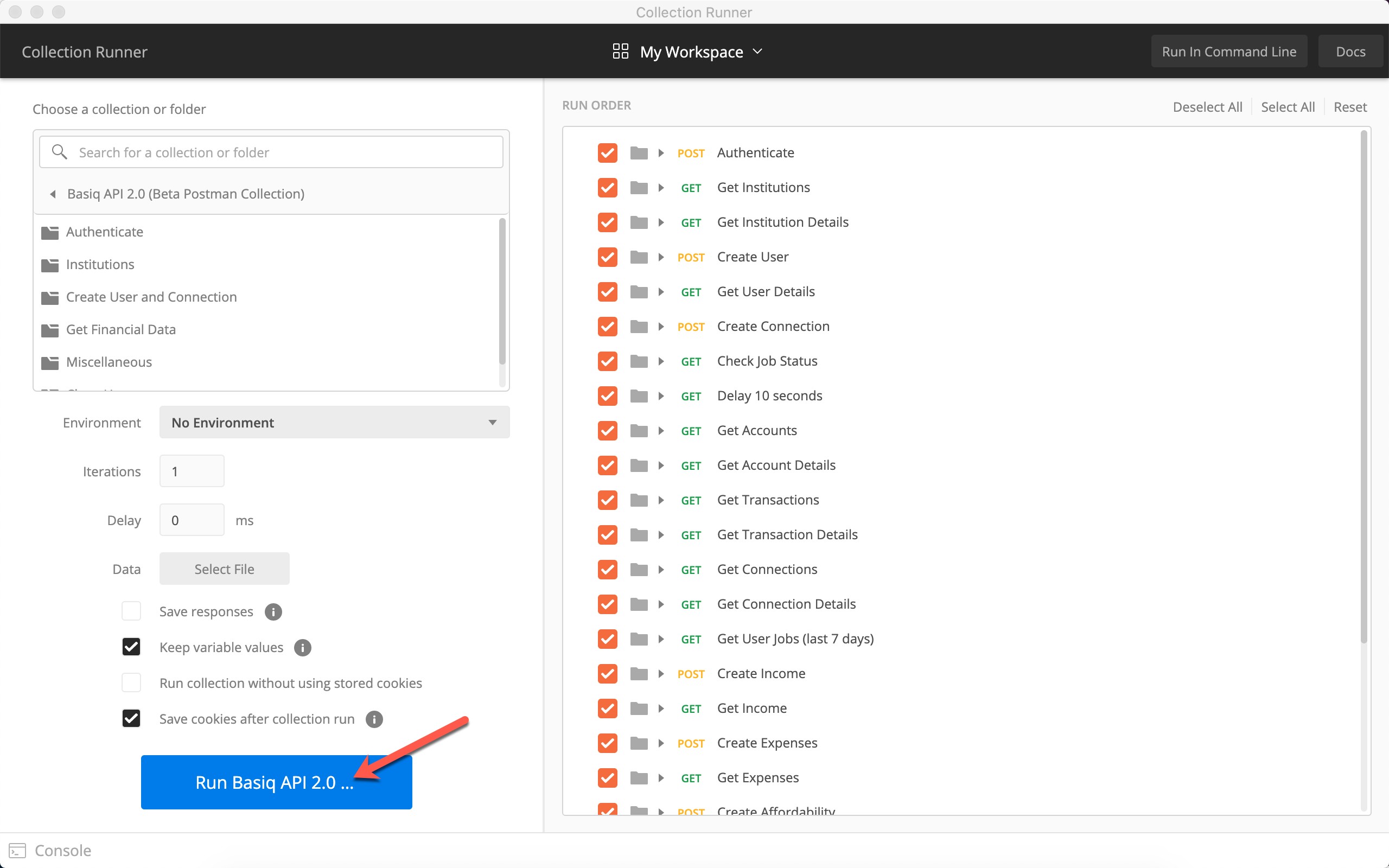This screenshot has width=1389, height=868.
Task: Open the Environment dropdown
Action: coord(334,423)
